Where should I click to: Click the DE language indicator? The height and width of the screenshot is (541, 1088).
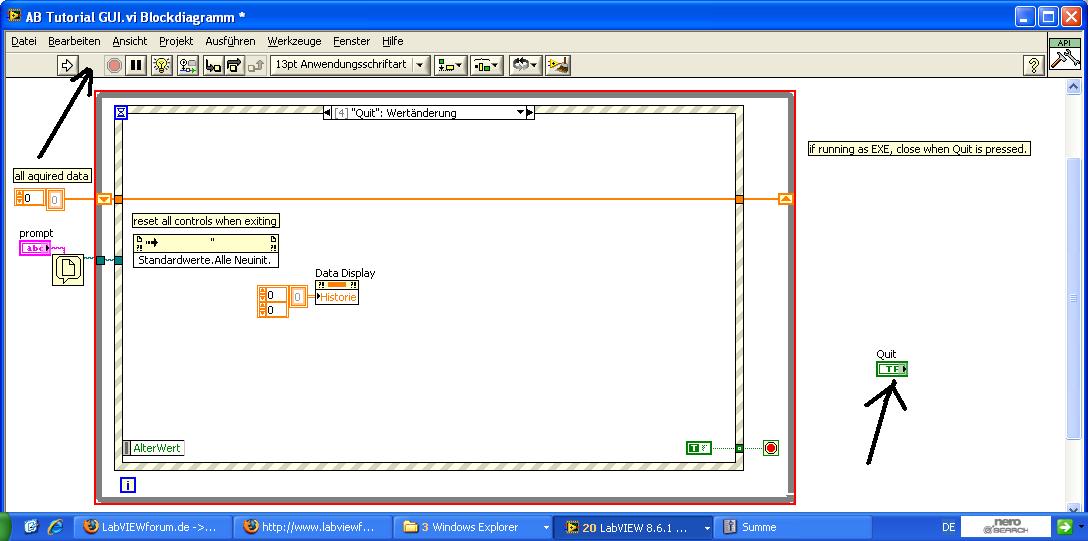[949, 527]
